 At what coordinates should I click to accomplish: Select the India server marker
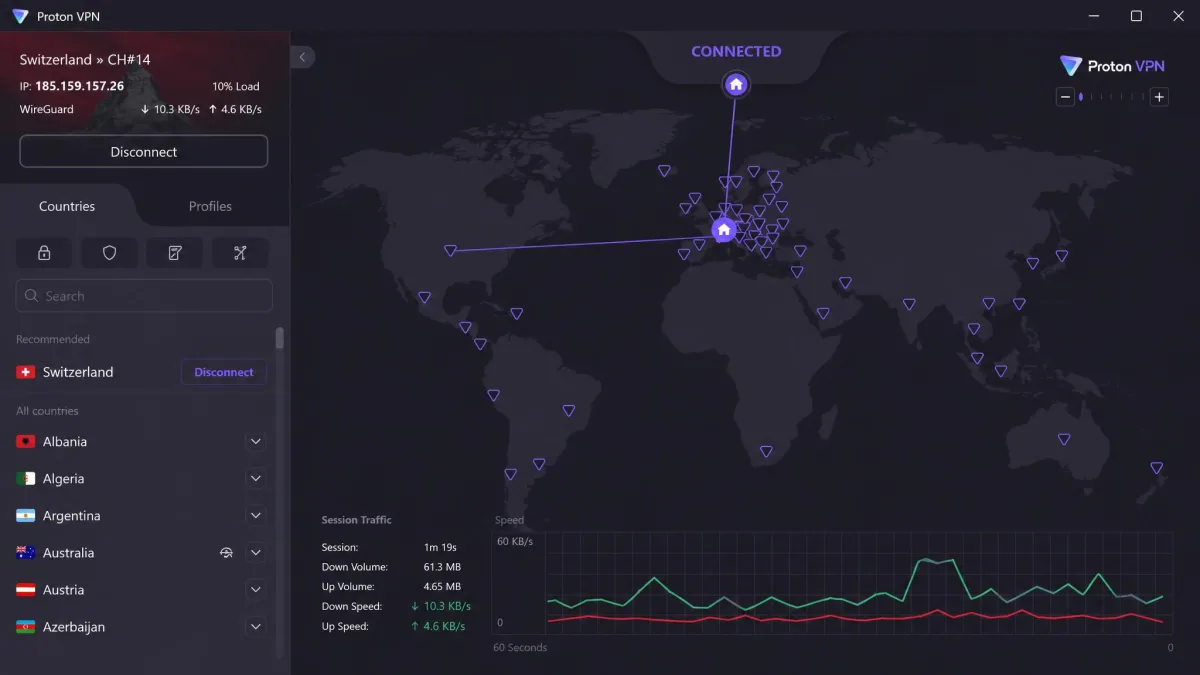click(909, 305)
